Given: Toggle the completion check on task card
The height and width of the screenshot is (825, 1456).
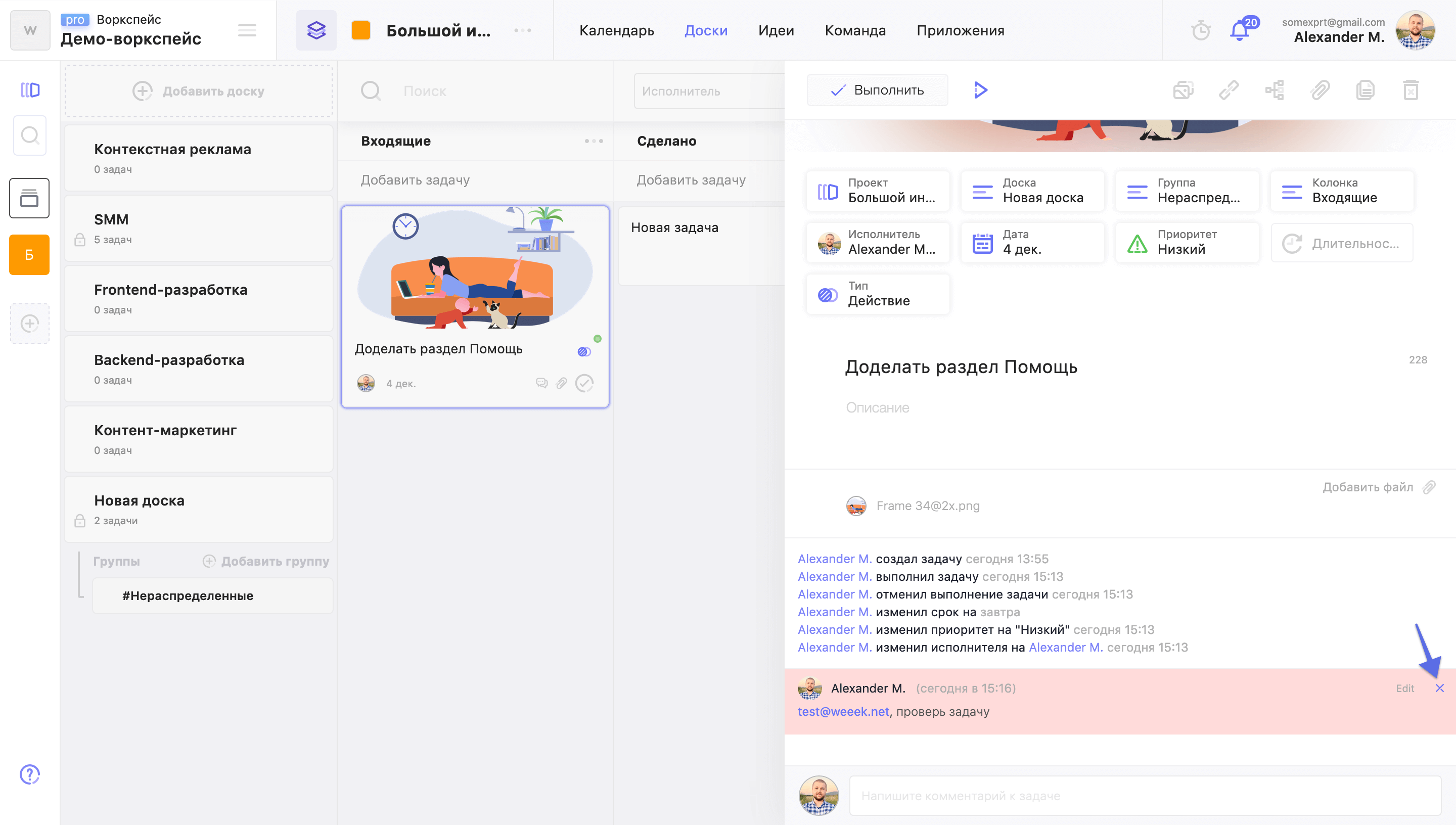Looking at the screenshot, I should coord(584,383).
